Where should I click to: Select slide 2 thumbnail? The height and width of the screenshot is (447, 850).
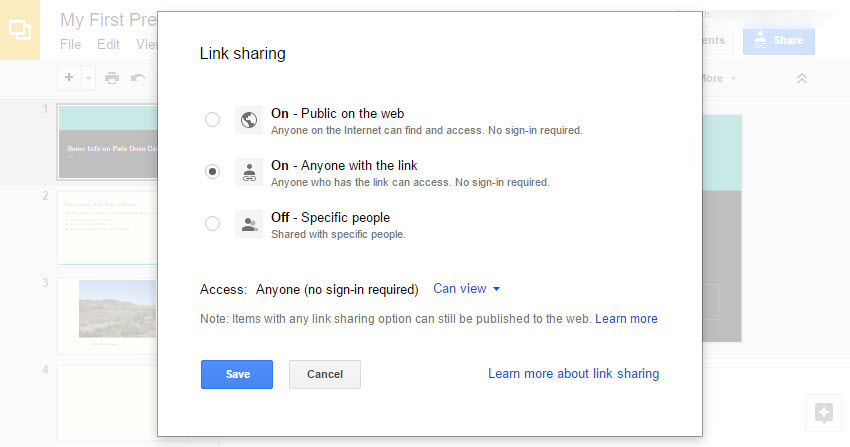pos(108,228)
